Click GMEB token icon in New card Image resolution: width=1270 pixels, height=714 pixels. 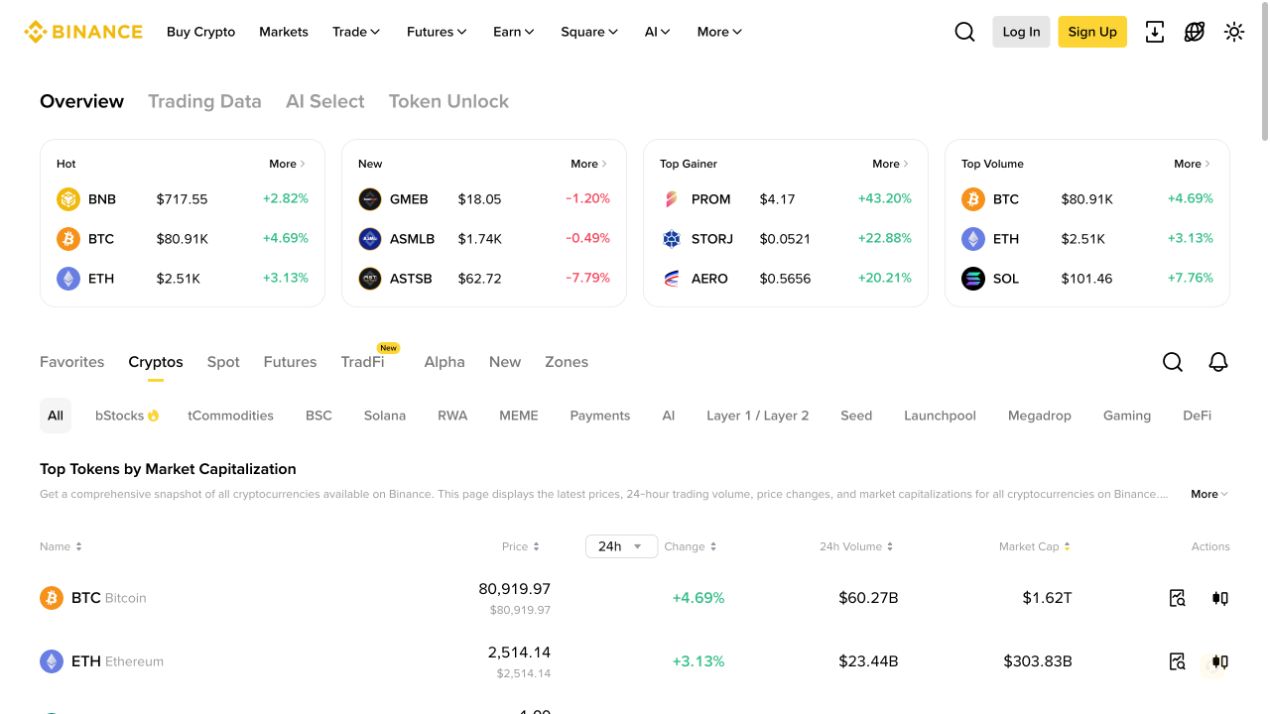370,199
